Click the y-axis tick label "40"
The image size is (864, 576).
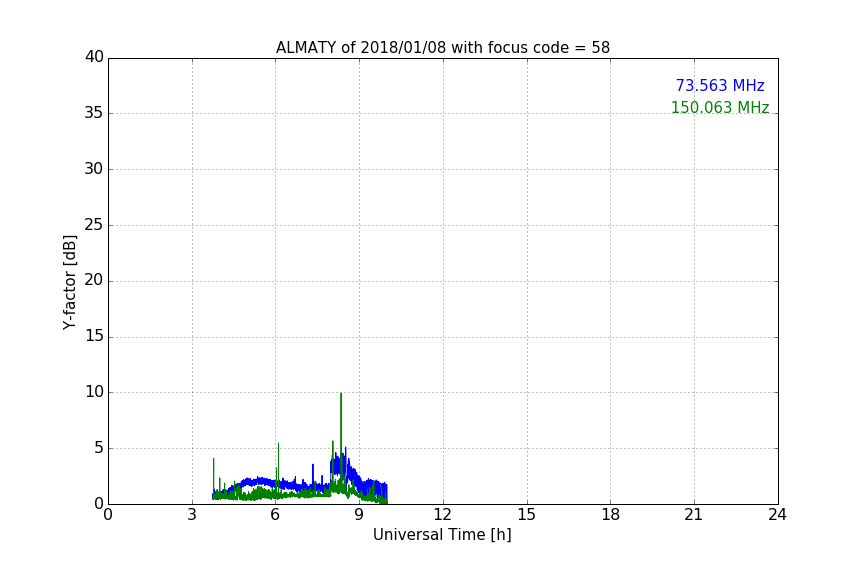[x=94, y=57]
